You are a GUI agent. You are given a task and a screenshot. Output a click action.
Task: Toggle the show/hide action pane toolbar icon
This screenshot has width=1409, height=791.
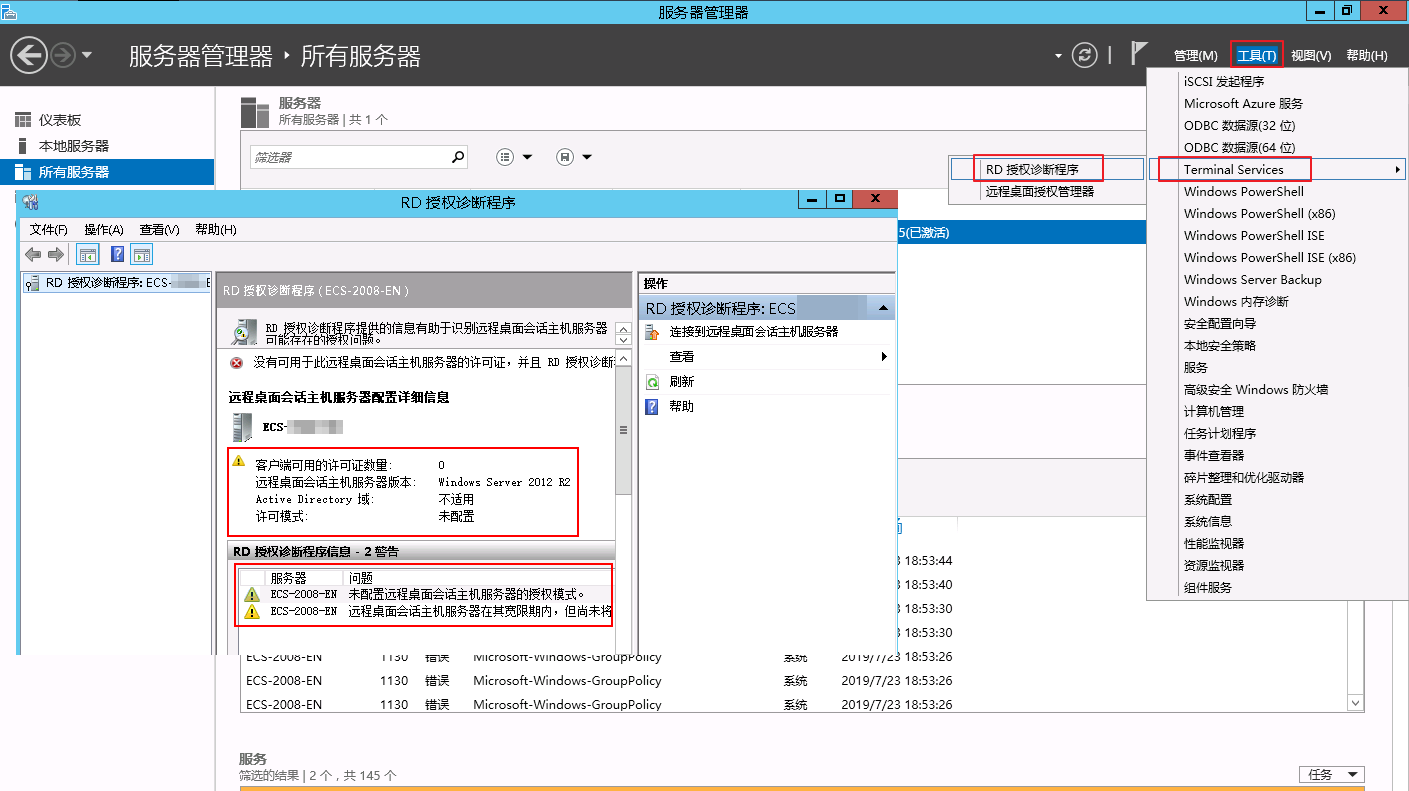[x=141, y=254]
